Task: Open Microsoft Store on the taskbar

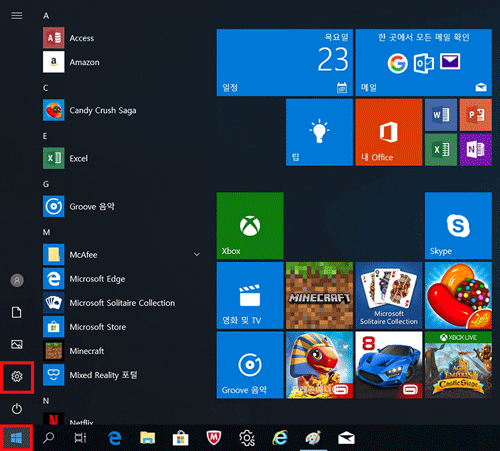Action: coord(180,438)
